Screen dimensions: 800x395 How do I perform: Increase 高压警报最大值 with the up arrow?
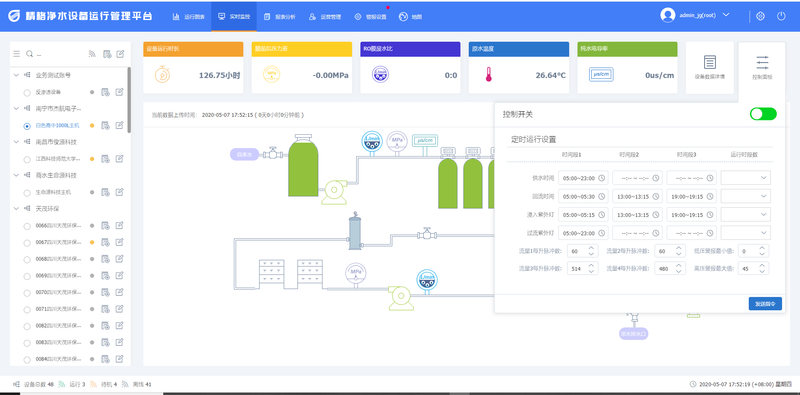click(x=762, y=264)
